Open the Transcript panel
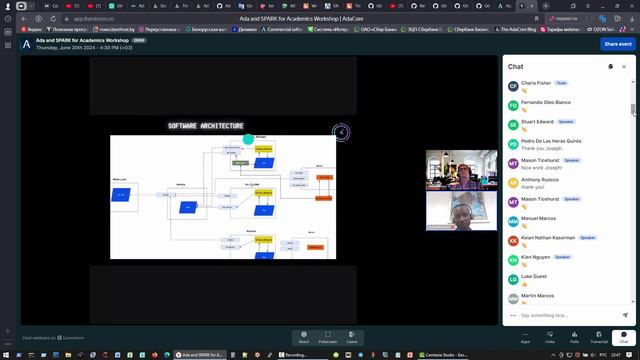 click(599, 338)
